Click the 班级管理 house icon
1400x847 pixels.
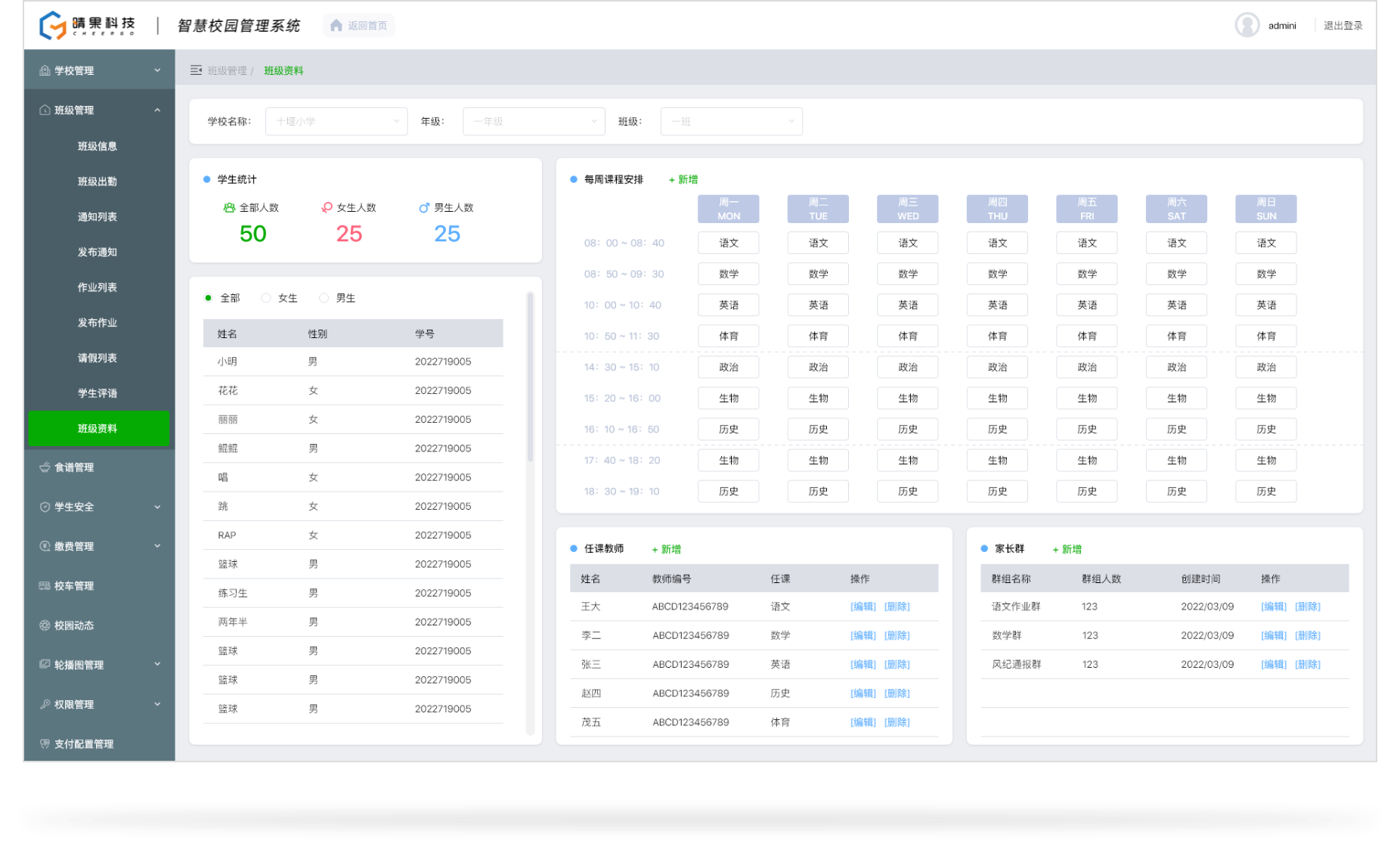(x=45, y=110)
